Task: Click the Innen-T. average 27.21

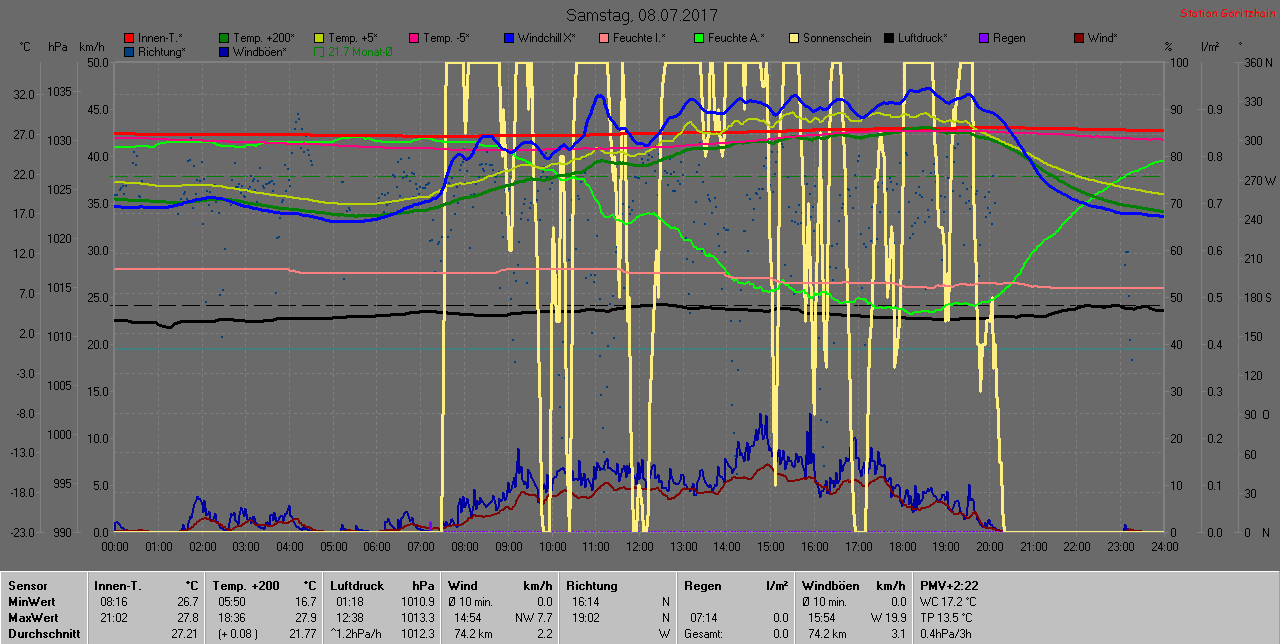Action: point(184,634)
